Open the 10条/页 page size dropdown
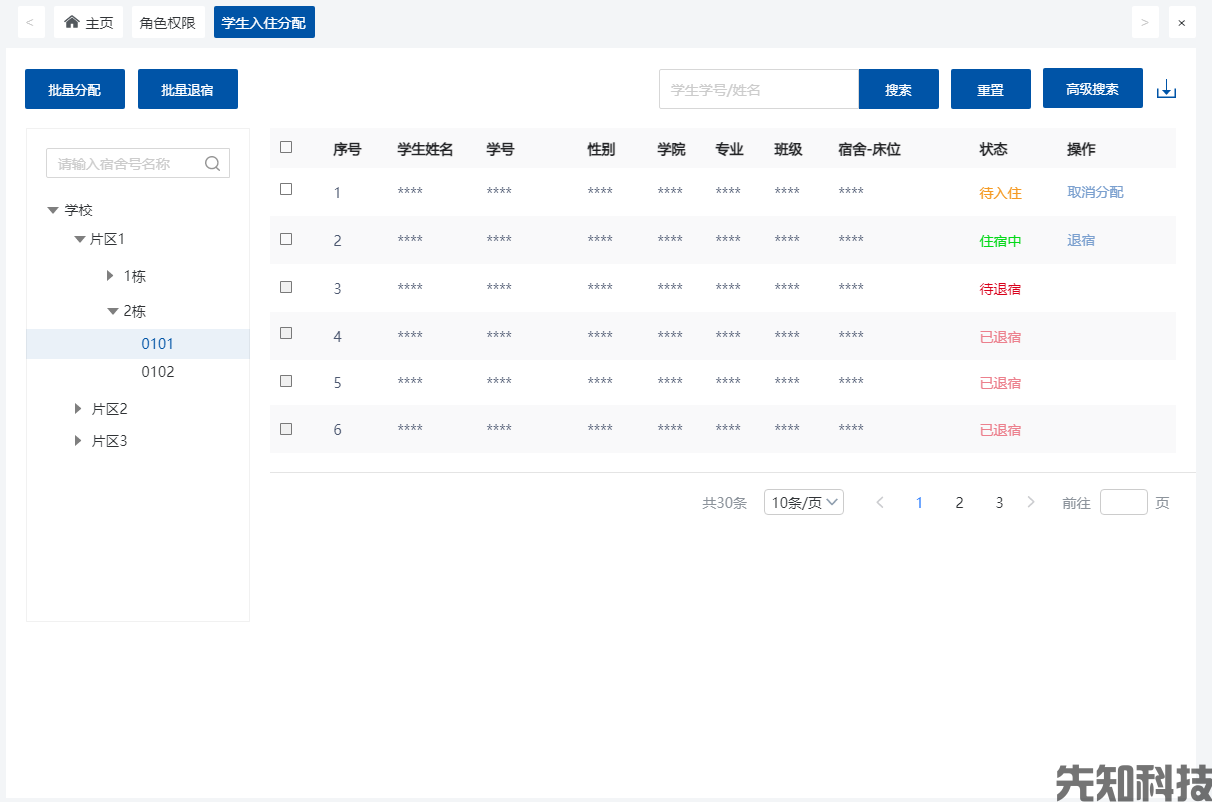 pos(804,502)
